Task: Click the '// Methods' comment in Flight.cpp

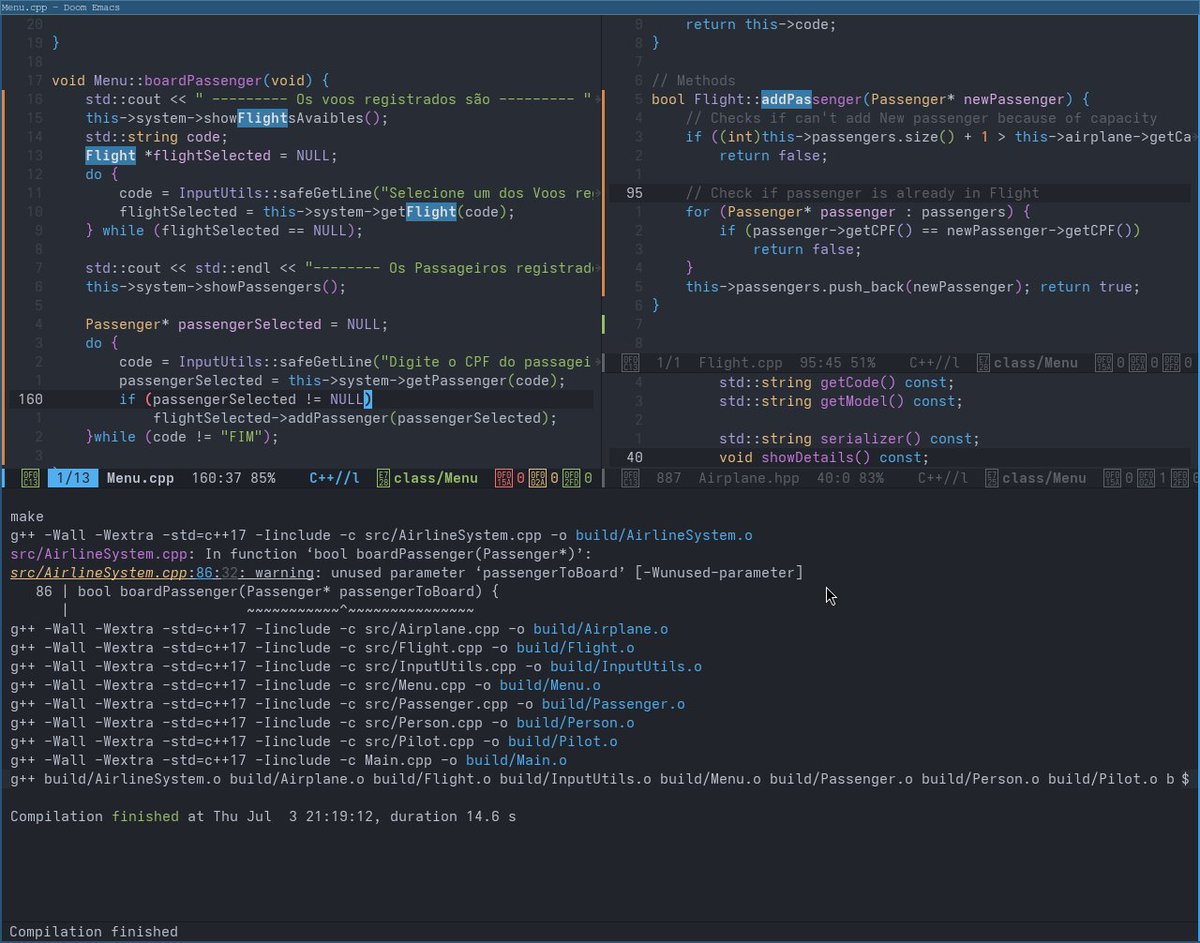Action: coord(693,81)
